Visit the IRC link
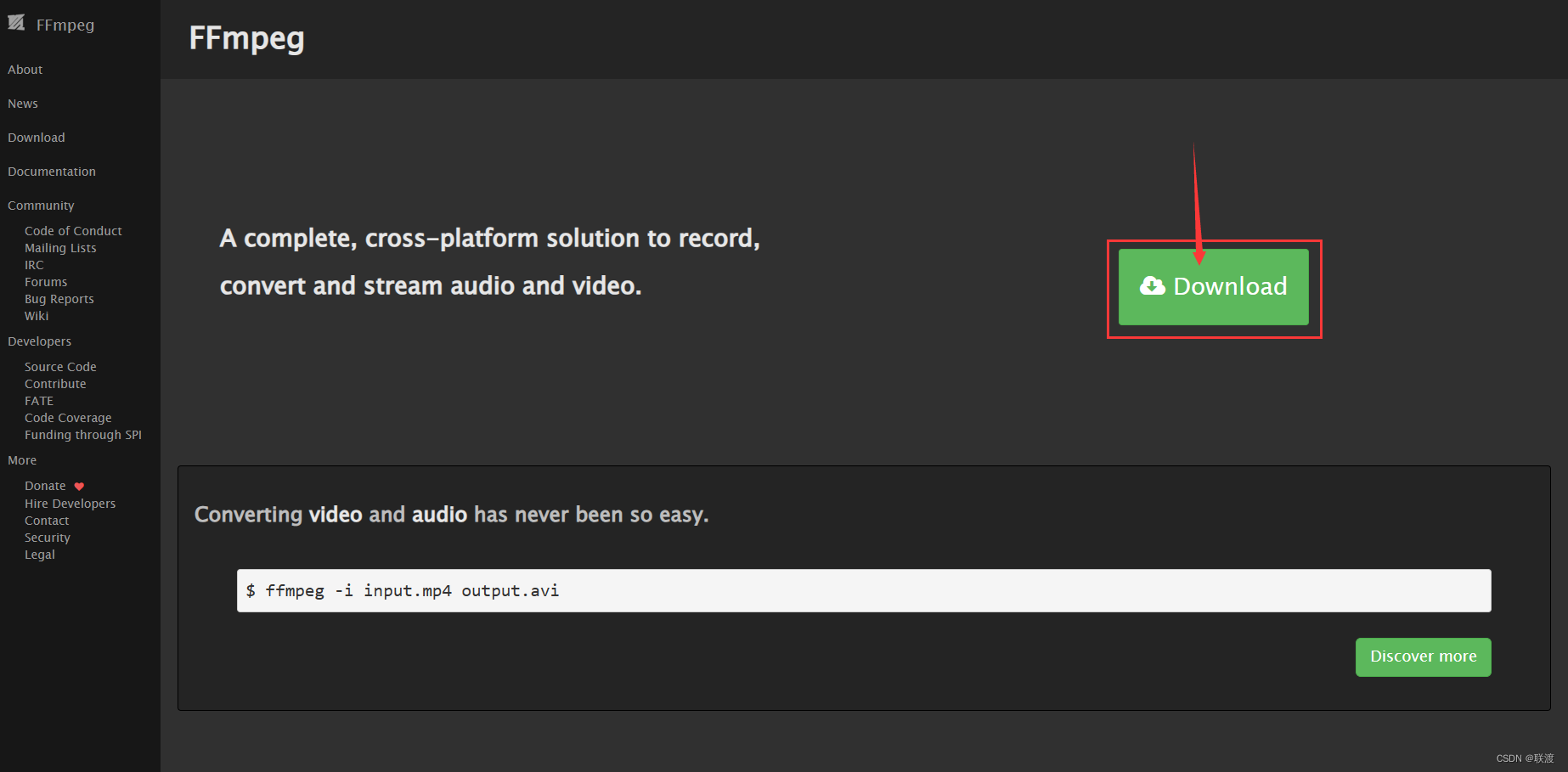The image size is (1568, 772). tap(34, 265)
